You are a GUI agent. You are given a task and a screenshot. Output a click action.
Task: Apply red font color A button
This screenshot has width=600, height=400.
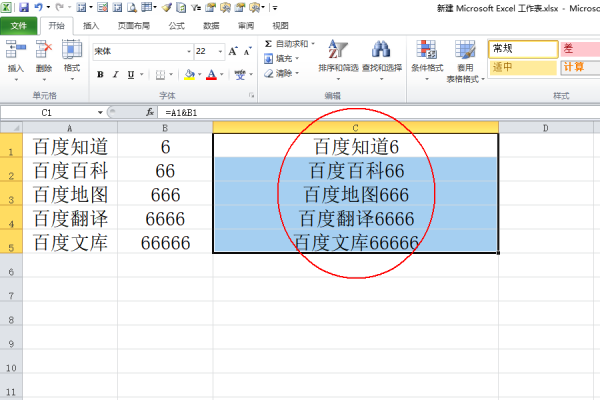[x=212, y=75]
